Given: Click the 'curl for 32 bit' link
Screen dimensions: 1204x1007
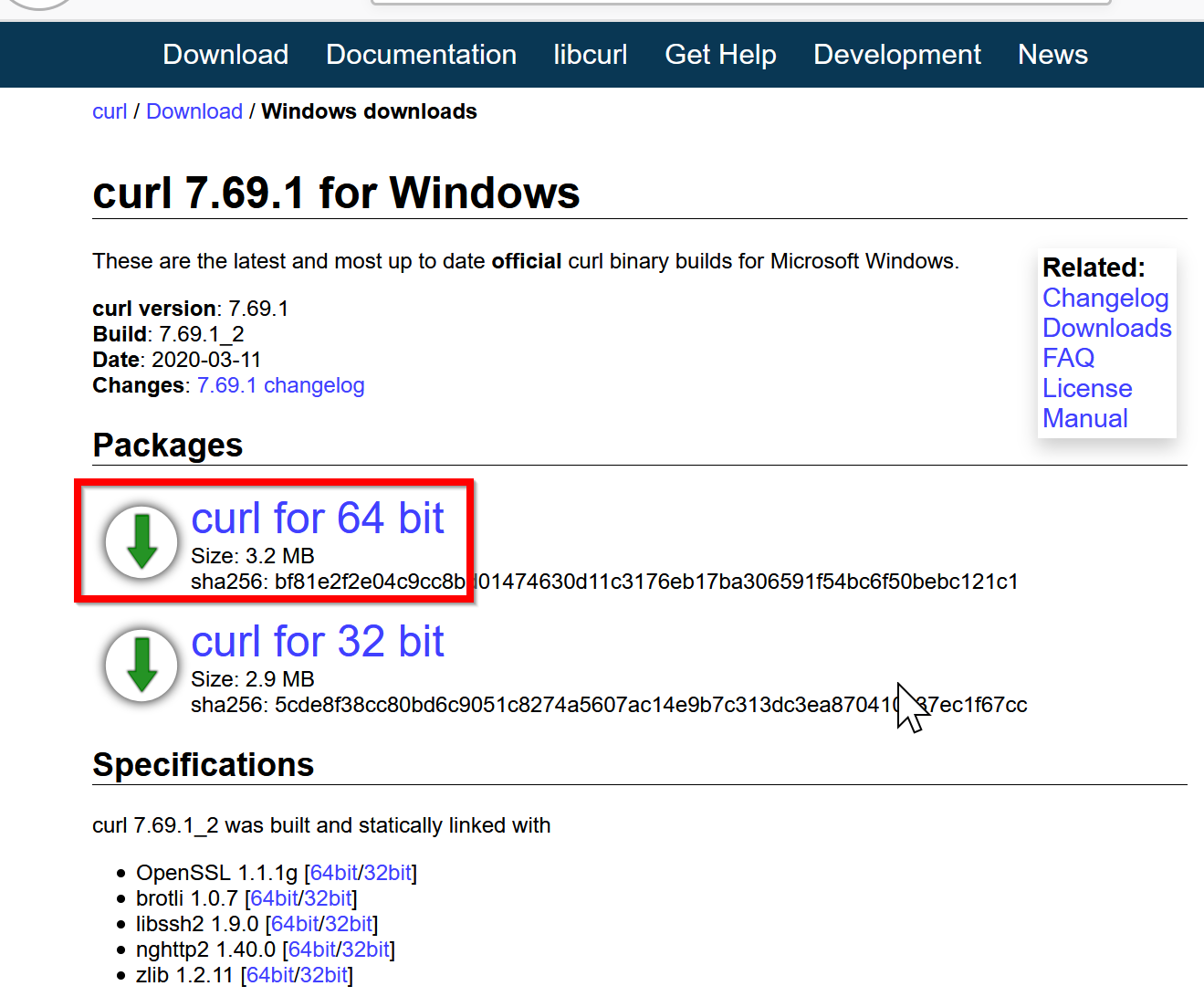Looking at the screenshot, I should [318, 641].
